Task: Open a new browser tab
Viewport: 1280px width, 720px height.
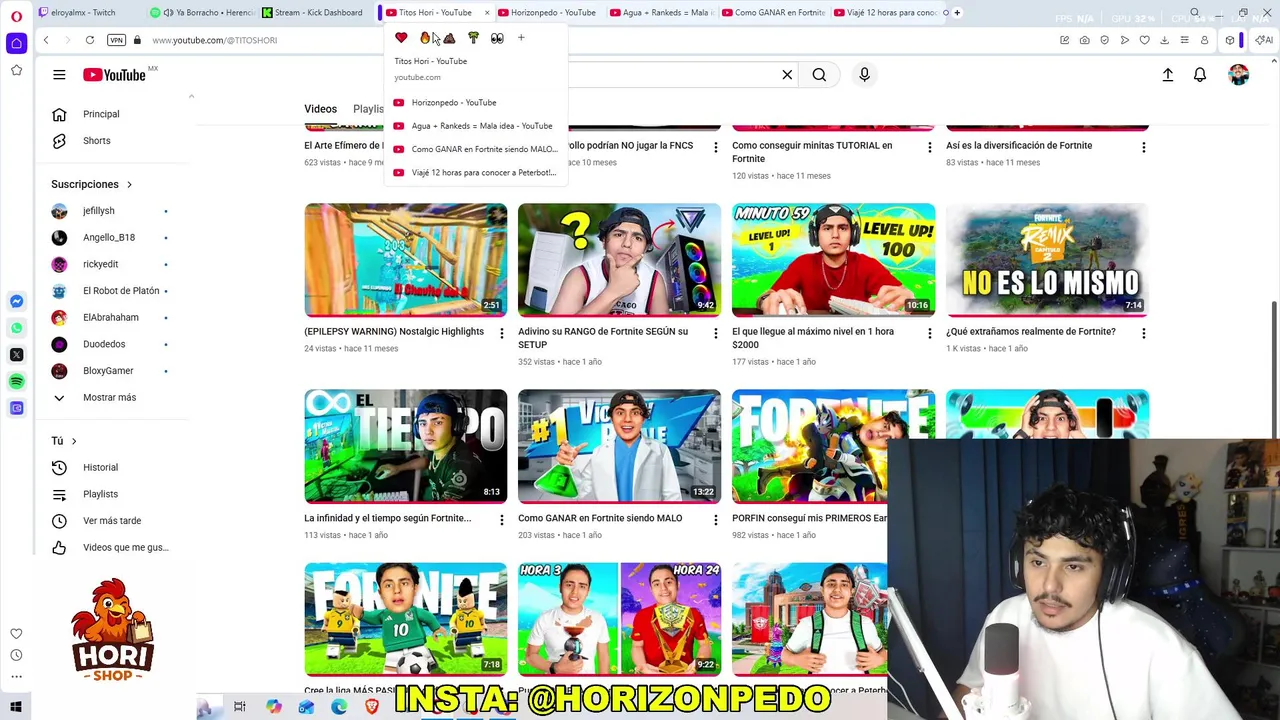Action: pos(957,13)
